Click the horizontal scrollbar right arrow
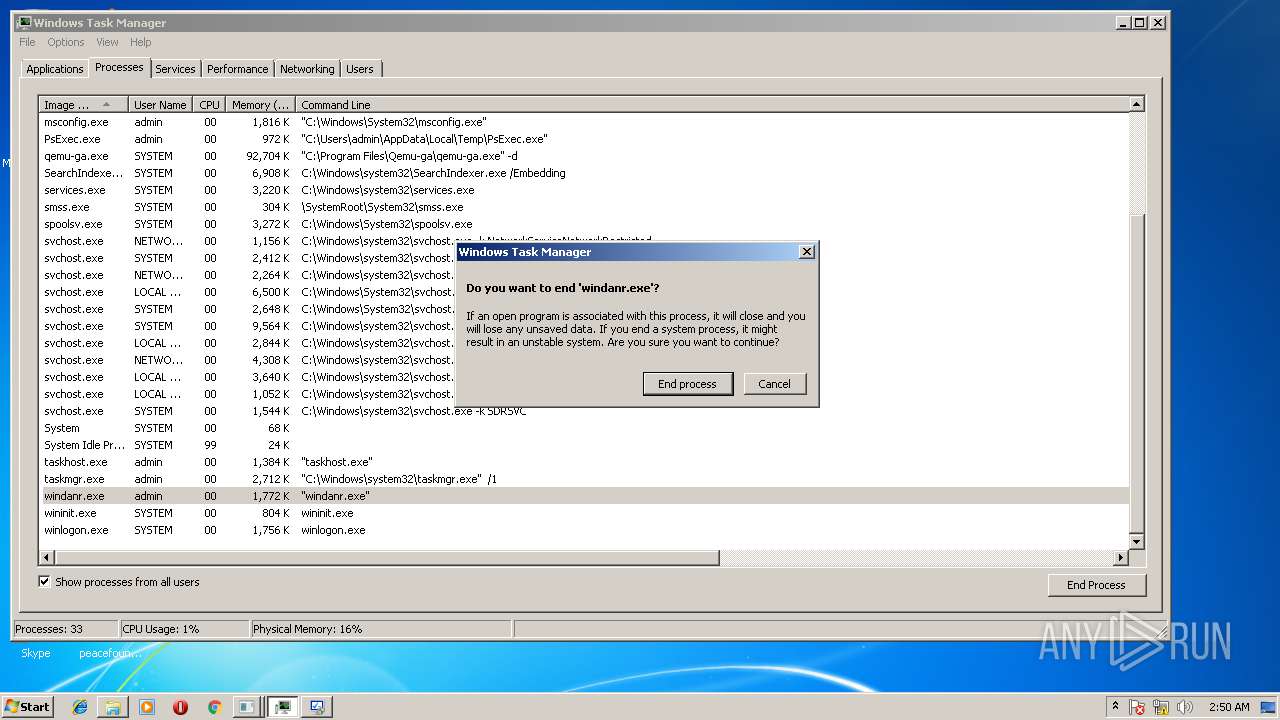 1121,557
